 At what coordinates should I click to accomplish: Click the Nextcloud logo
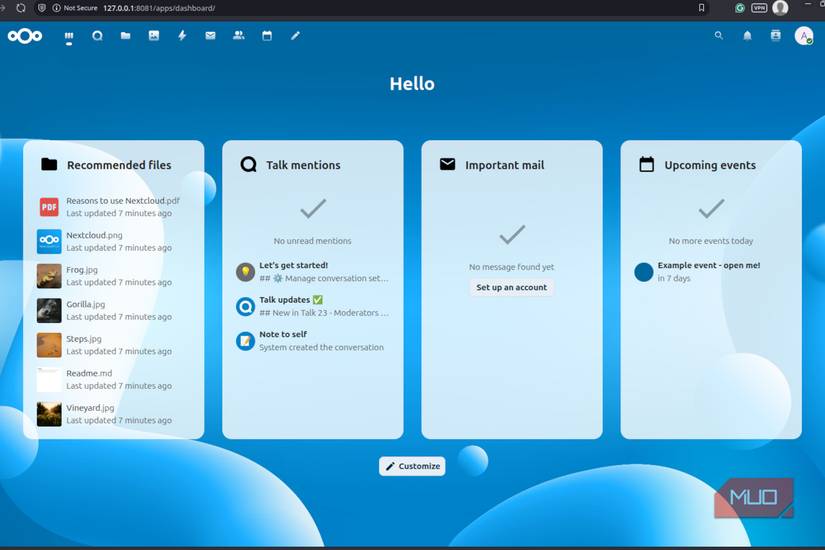(x=25, y=36)
